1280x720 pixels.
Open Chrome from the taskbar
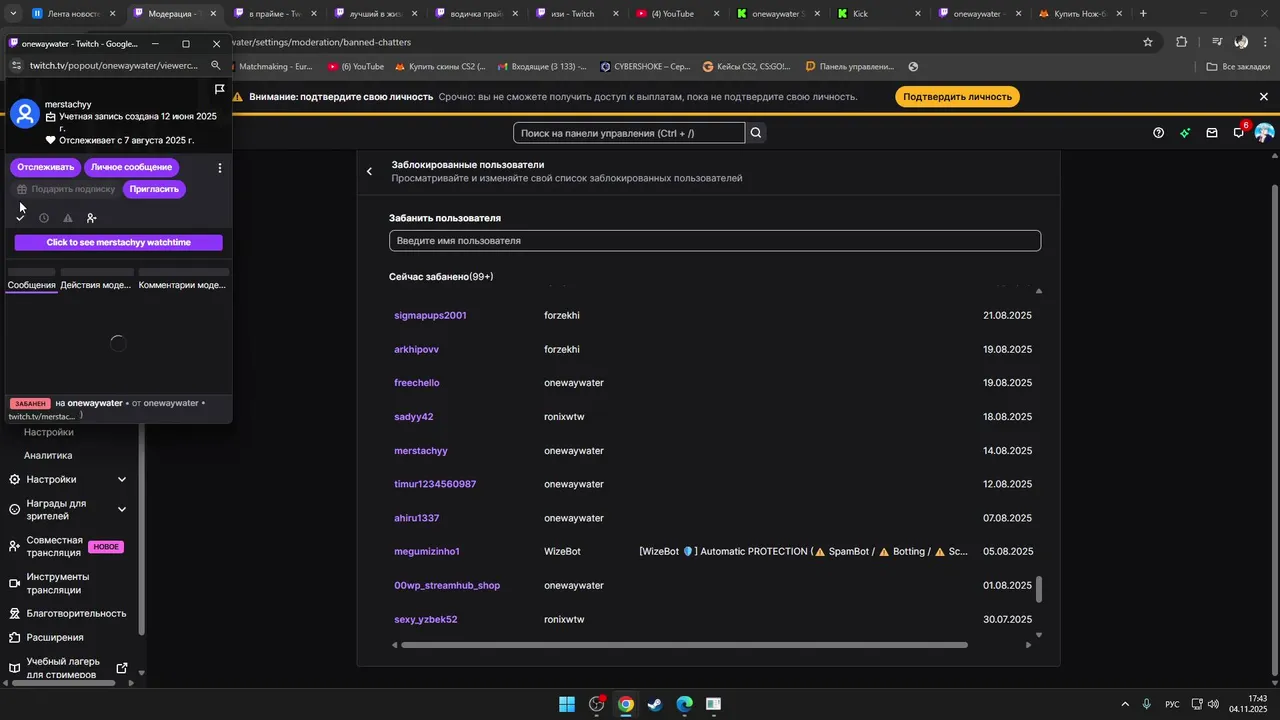point(626,704)
